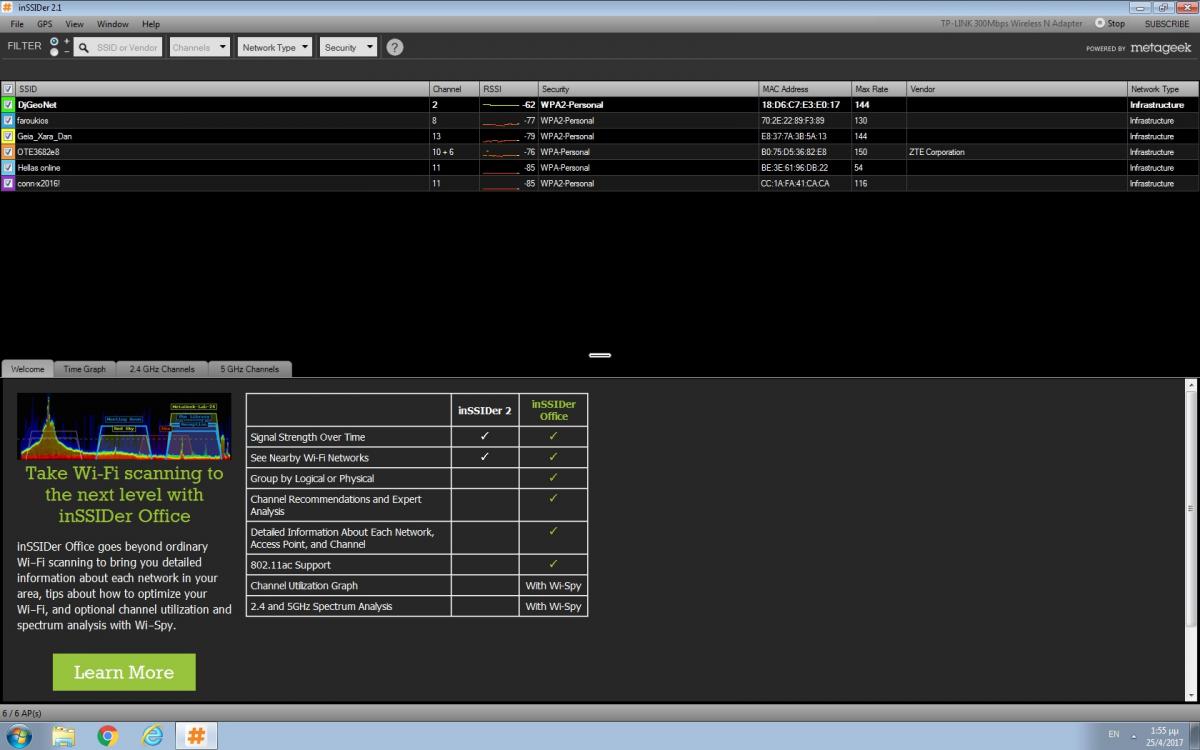Click the Welcome panel vertical scrollbar thumb
This screenshot has height=750, width=1200.
pyautogui.click(x=1190, y=509)
